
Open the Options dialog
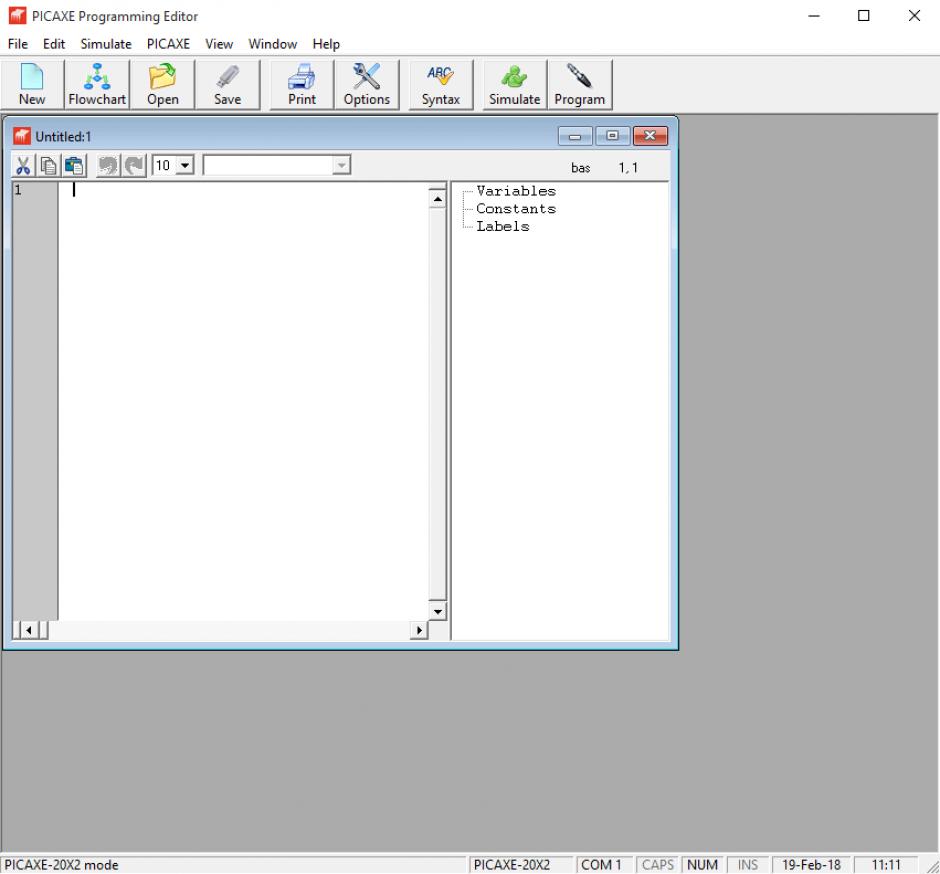(x=367, y=85)
